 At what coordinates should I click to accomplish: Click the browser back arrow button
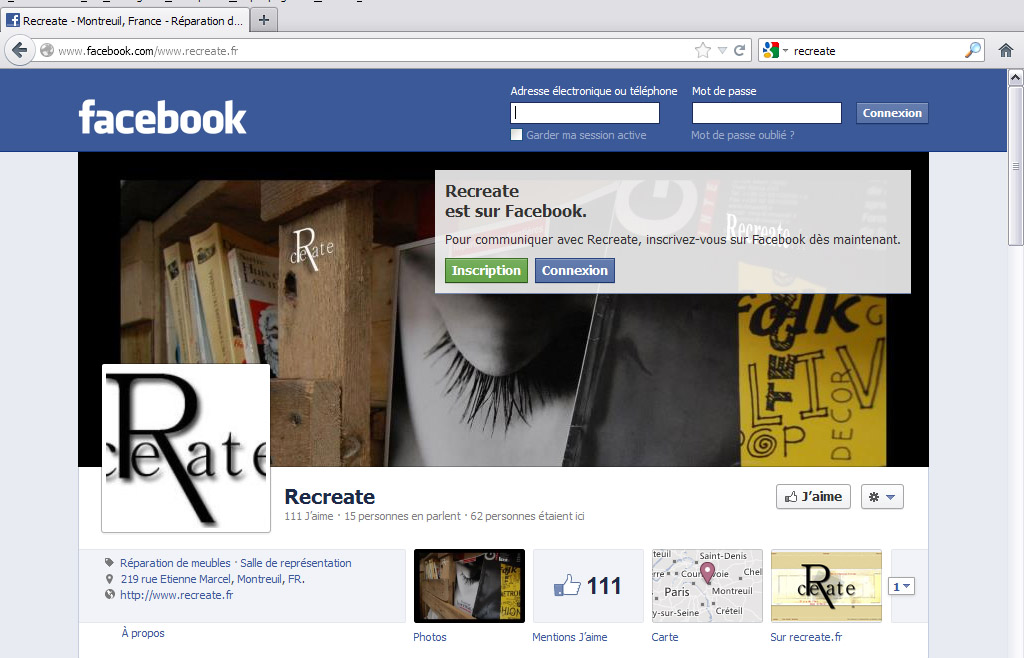(x=20, y=50)
